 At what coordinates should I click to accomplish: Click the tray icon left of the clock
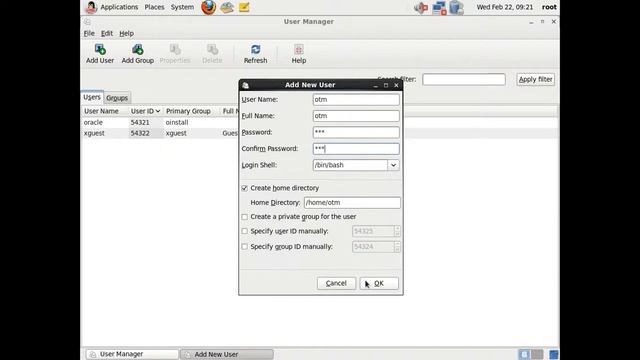point(457,8)
